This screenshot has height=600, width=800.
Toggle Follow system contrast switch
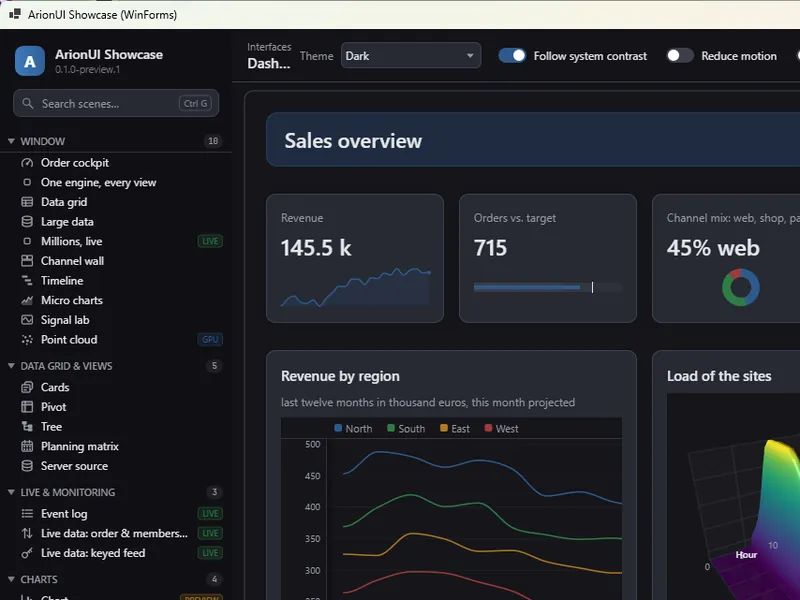pos(512,56)
